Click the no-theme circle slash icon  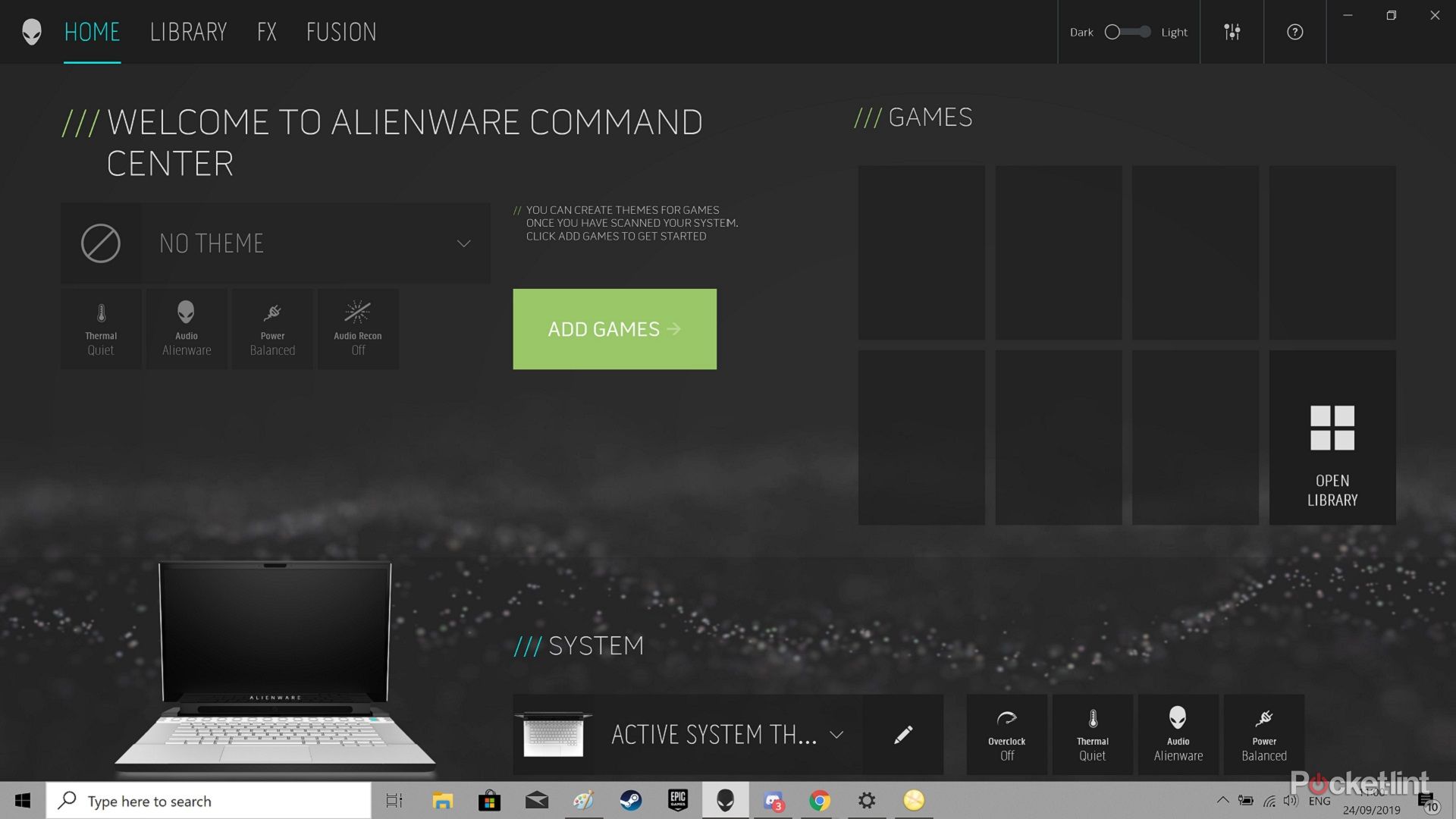(x=101, y=243)
